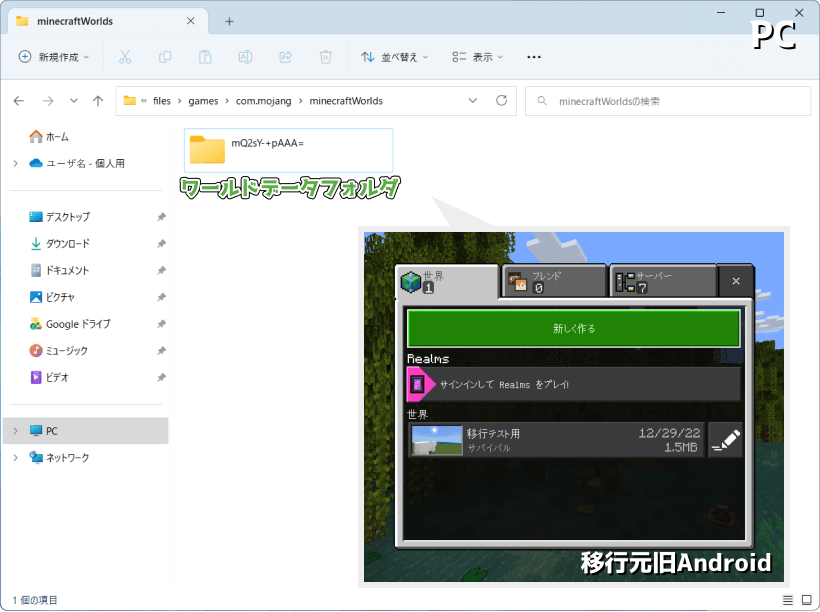Click the games breadcrumb segment

tap(203, 101)
